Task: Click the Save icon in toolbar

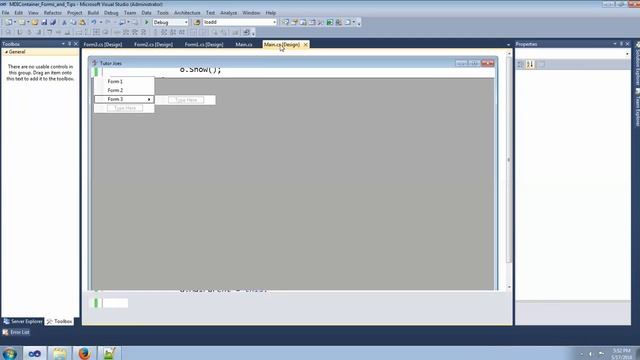Action: click(x=44, y=22)
